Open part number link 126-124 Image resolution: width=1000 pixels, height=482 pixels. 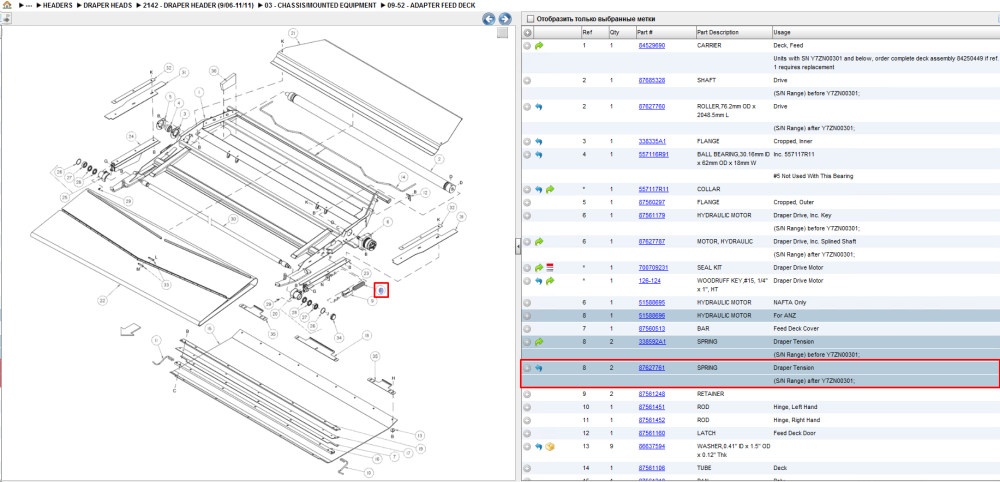tap(649, 281)
